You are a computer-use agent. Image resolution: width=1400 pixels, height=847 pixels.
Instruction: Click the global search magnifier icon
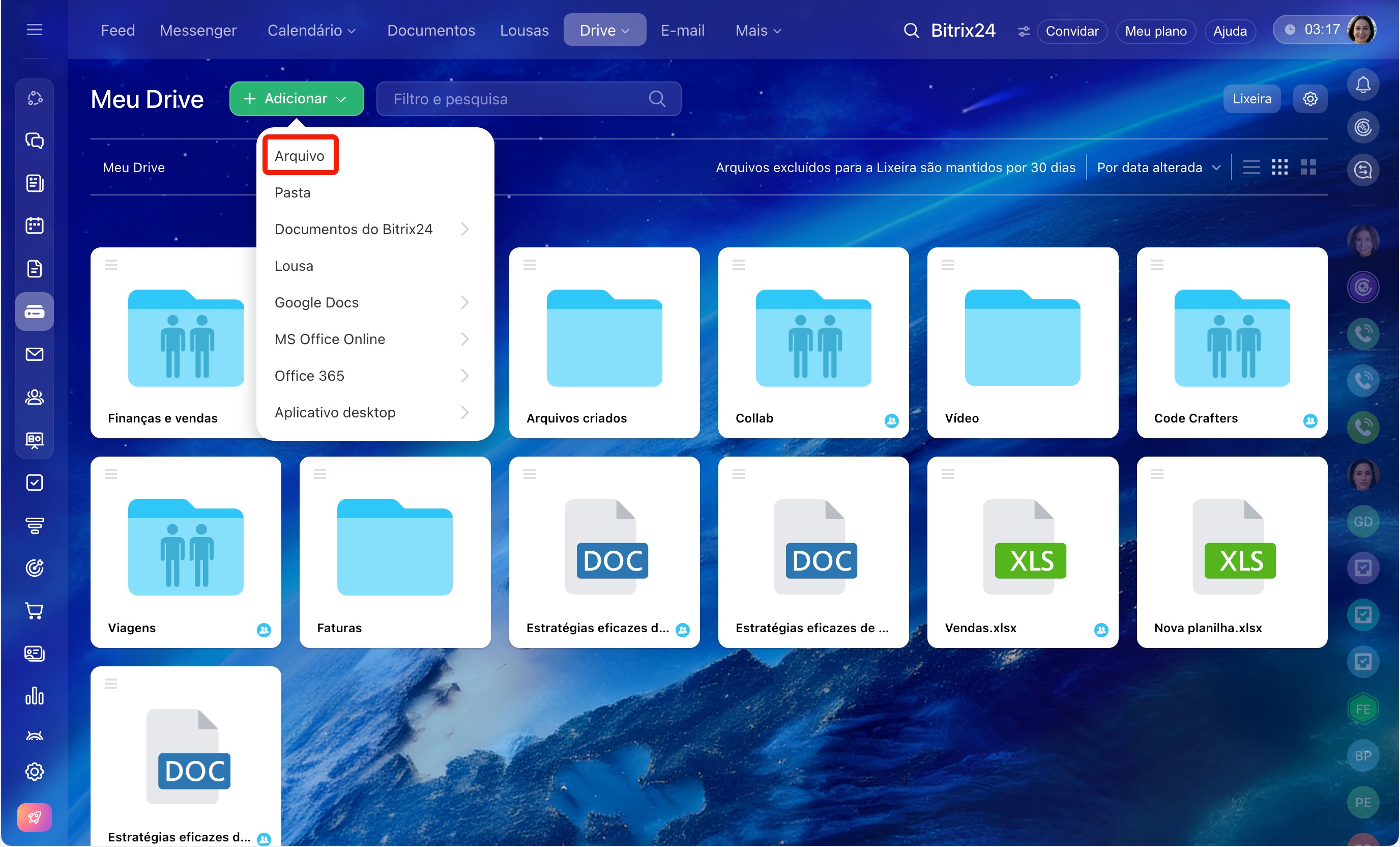click(x=911, y=31)
